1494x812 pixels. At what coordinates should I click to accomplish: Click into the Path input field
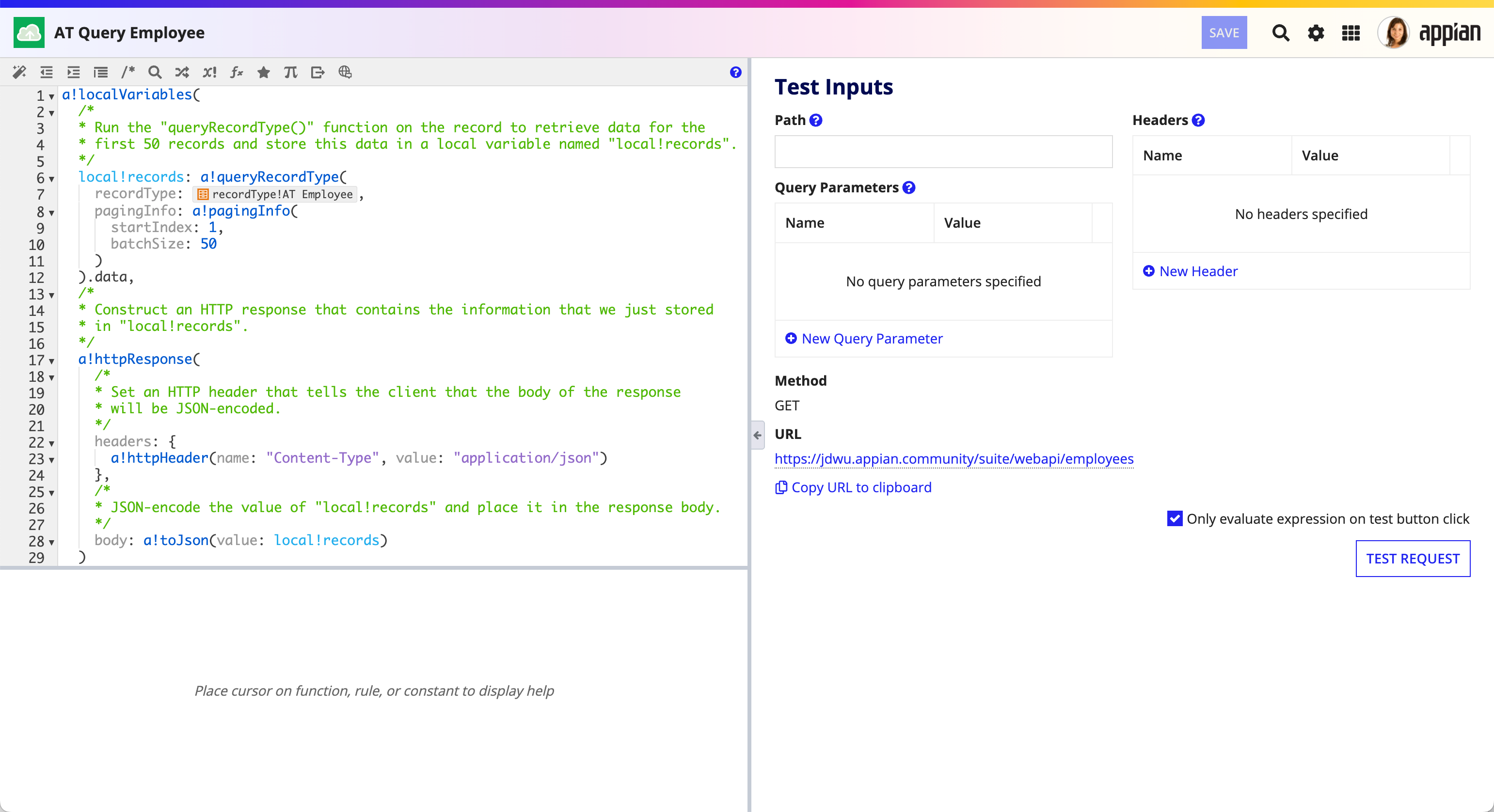943,152
